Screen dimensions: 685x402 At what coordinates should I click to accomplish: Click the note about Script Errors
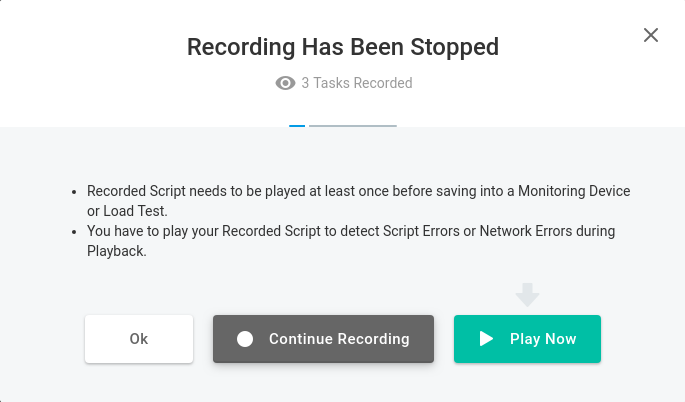point(351,241)
